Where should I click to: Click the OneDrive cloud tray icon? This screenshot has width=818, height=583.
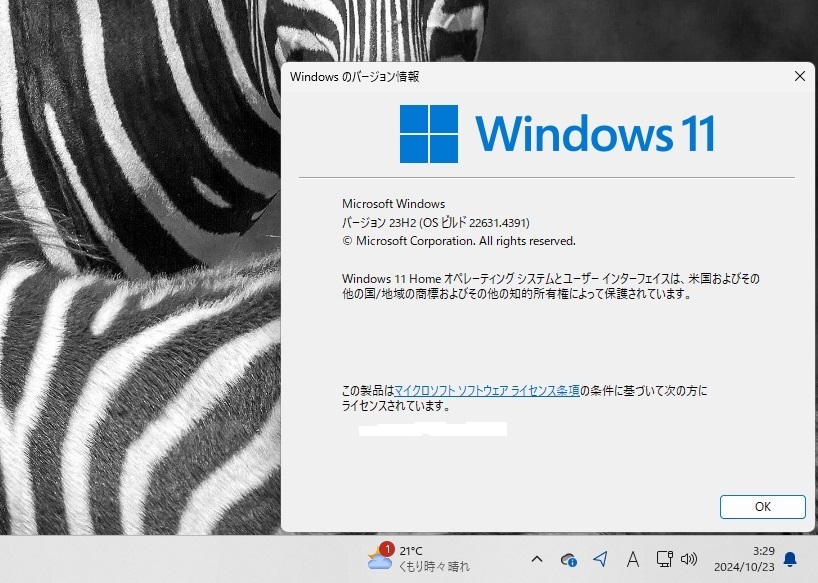click(568, 560)
